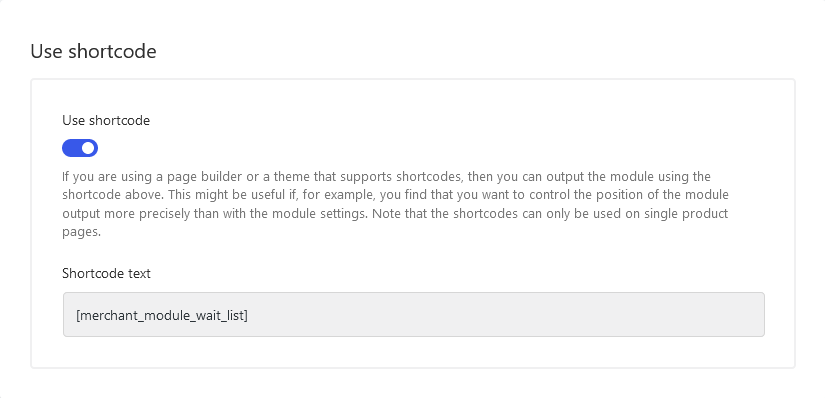825x398 pixels.
Task: Disable the Use shortcode toggle
Action: (x=80, y=148)
